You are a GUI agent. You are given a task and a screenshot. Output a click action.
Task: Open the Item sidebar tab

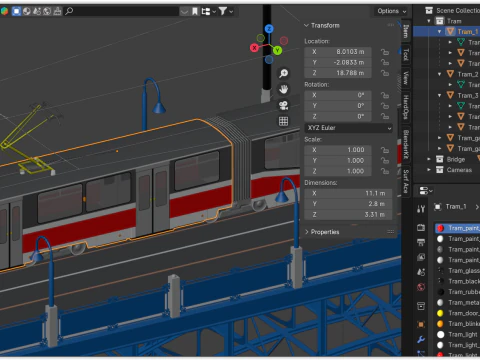[x=406, y=31]
